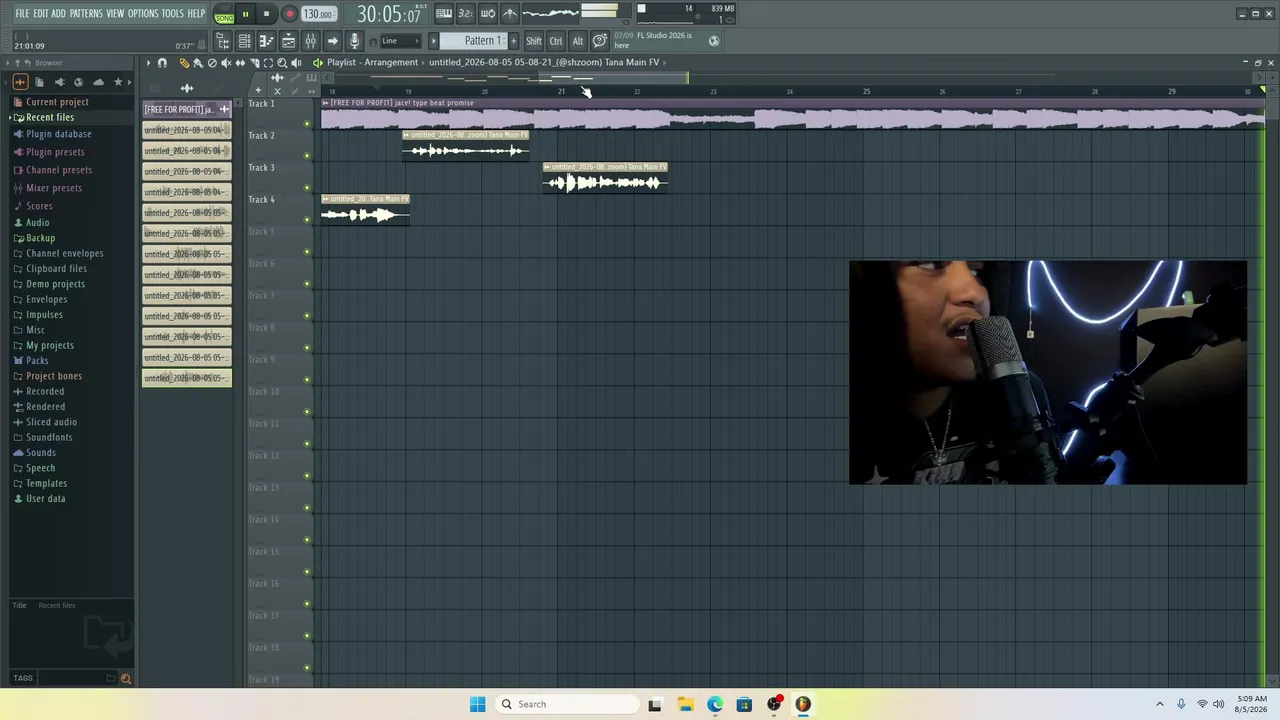The image size is (1280, 720).
Task: Open Windows Start menu
Action: (x=478, y=704)
